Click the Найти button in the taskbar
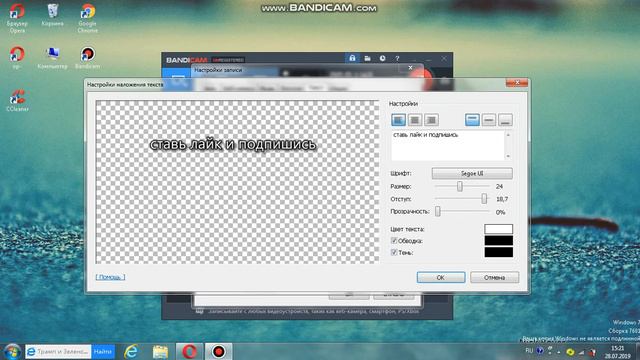The image size is (640, 360). (x=103, y=351)
